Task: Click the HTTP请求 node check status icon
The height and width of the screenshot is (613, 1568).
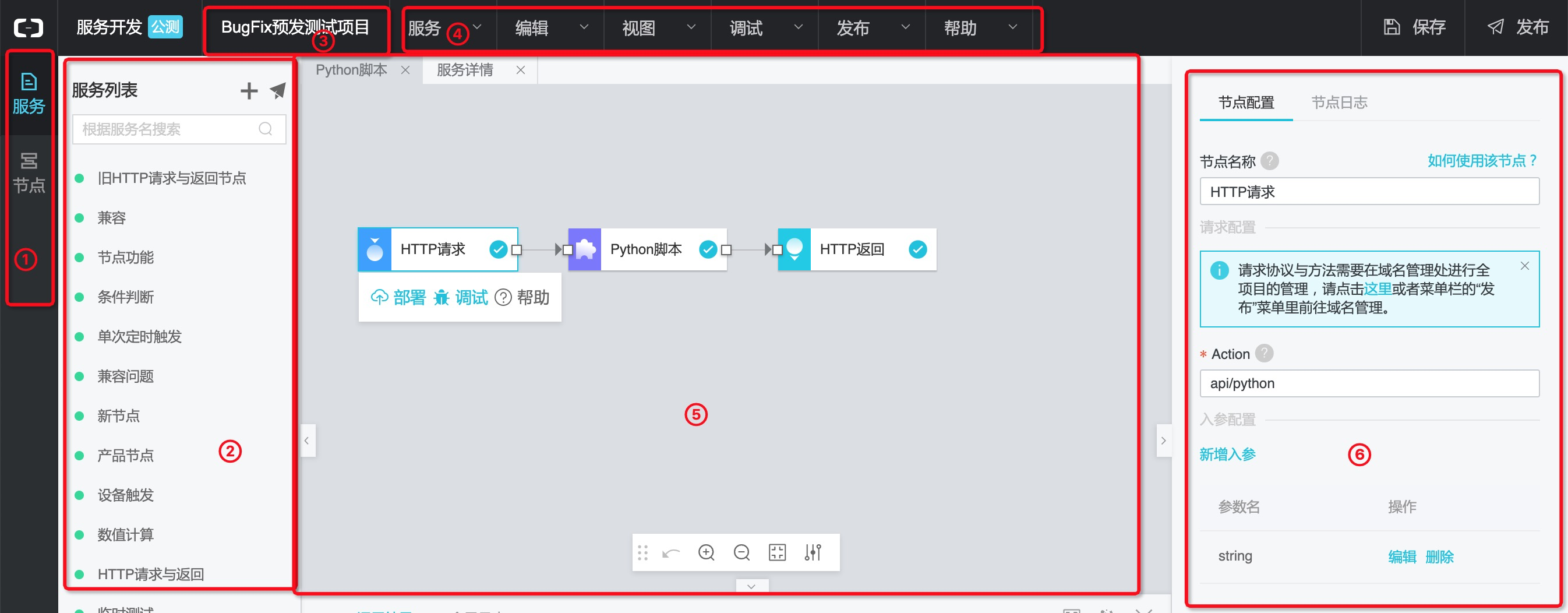Action: 498,249
